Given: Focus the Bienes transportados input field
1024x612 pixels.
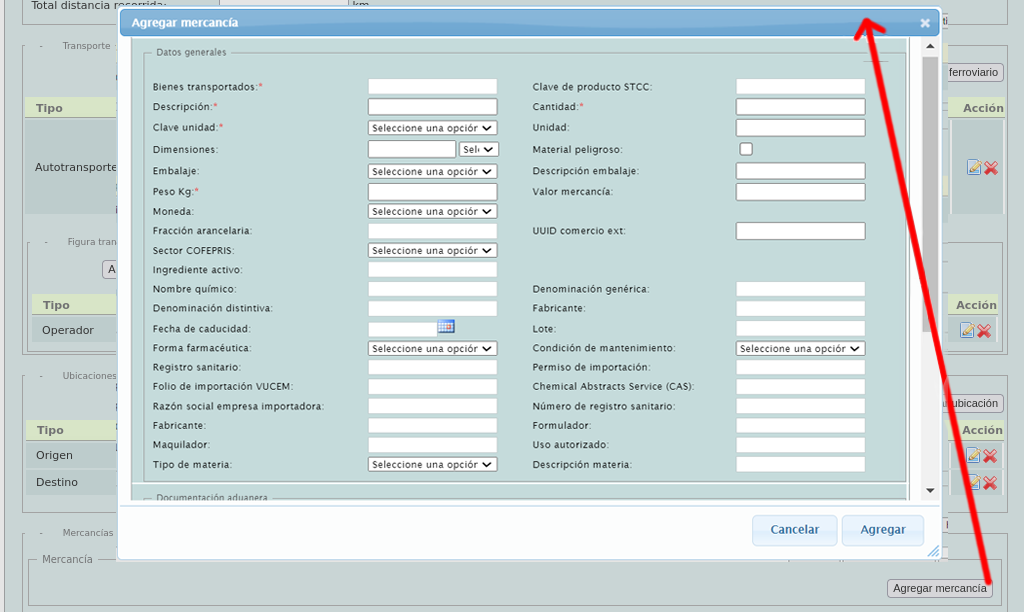Looking at the screenshot, I should coord(432,87).
